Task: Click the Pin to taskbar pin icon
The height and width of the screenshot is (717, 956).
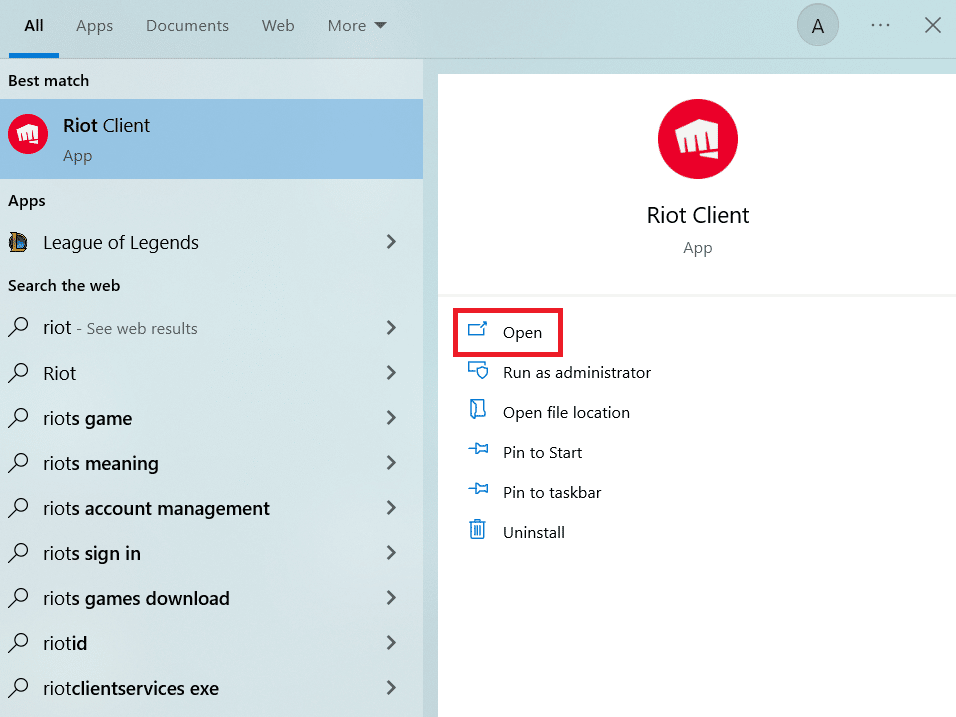Action: [x=478, y=489]
